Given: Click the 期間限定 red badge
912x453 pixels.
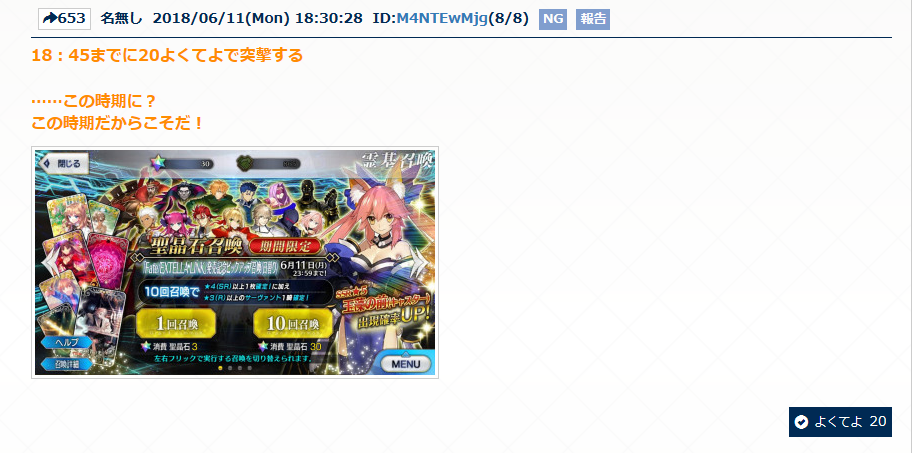Looking at the screenshot, I should pos(285,245).
